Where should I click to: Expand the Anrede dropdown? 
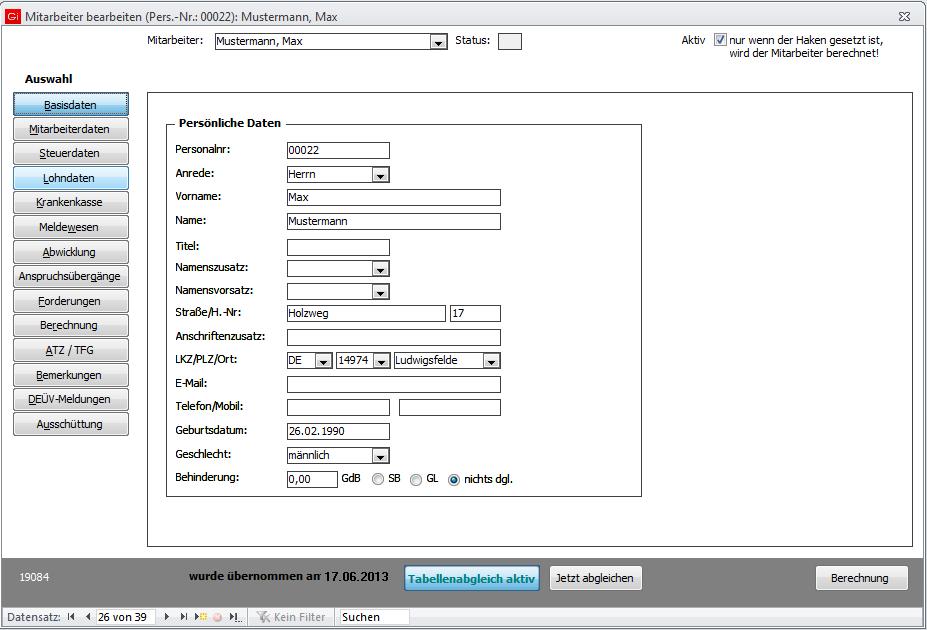coord(380,175)
